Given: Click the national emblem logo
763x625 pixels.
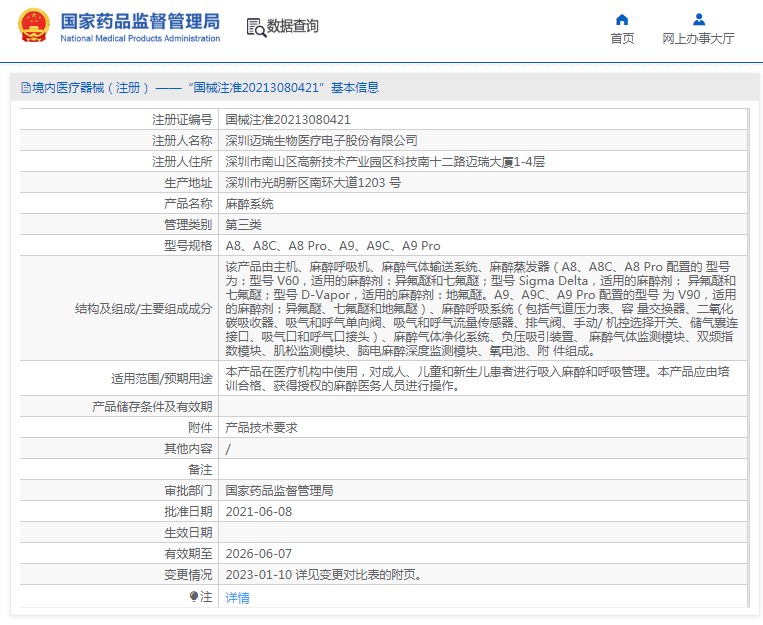Looking at the screenshot, I should (32, 27).
